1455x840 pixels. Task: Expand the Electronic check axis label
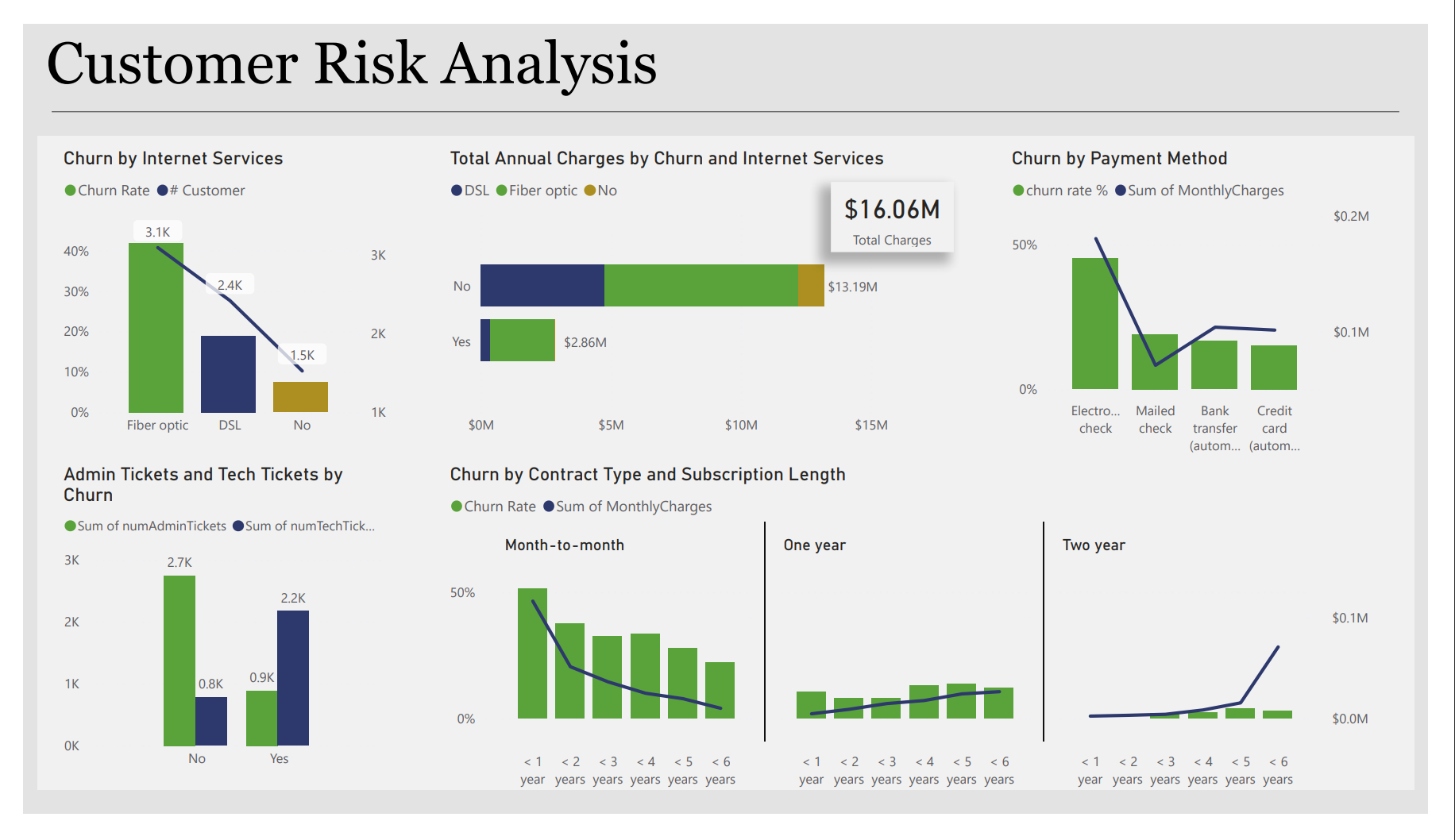tap(1096, 418)
